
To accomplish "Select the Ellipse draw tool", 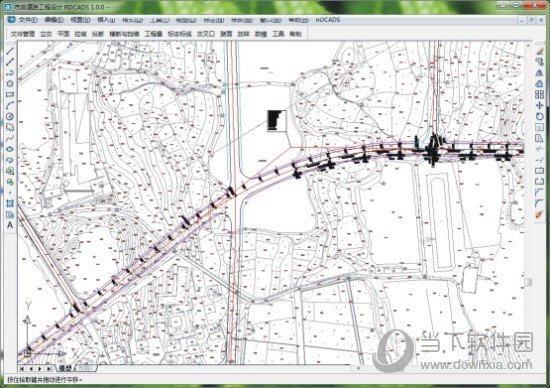I will [10, 149].
